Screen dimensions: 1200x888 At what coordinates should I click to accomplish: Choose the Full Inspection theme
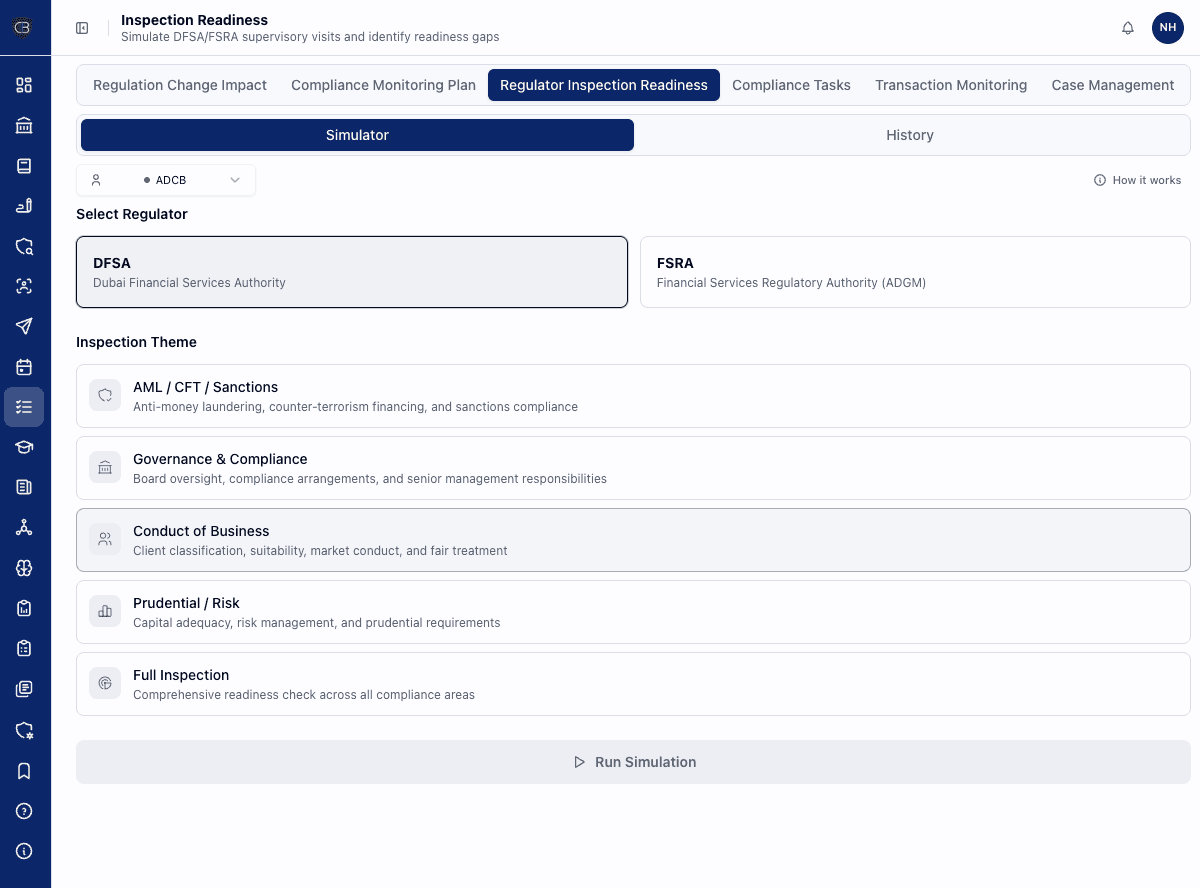[633, 683]
